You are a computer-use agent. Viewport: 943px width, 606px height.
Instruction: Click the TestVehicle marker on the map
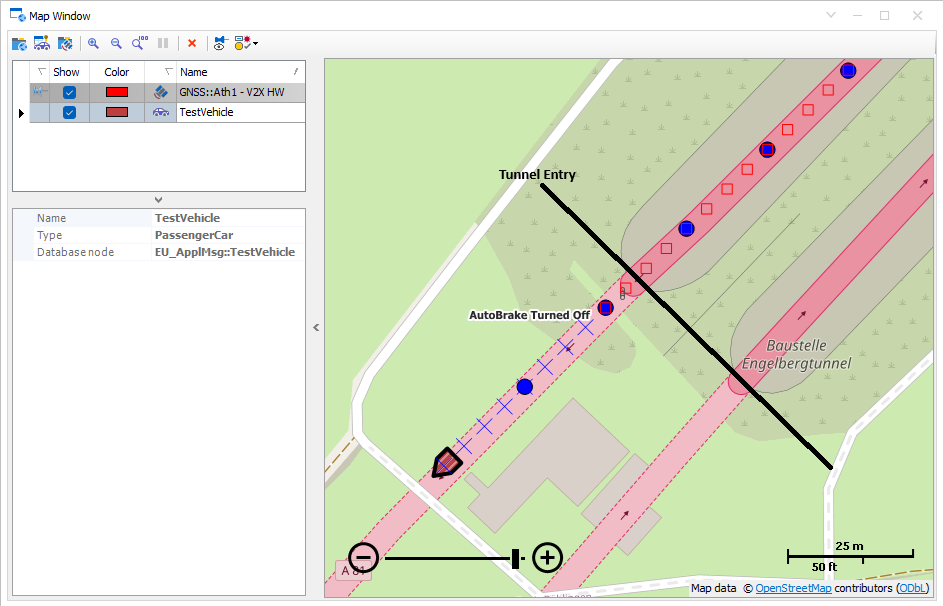(x=446, y=464)
